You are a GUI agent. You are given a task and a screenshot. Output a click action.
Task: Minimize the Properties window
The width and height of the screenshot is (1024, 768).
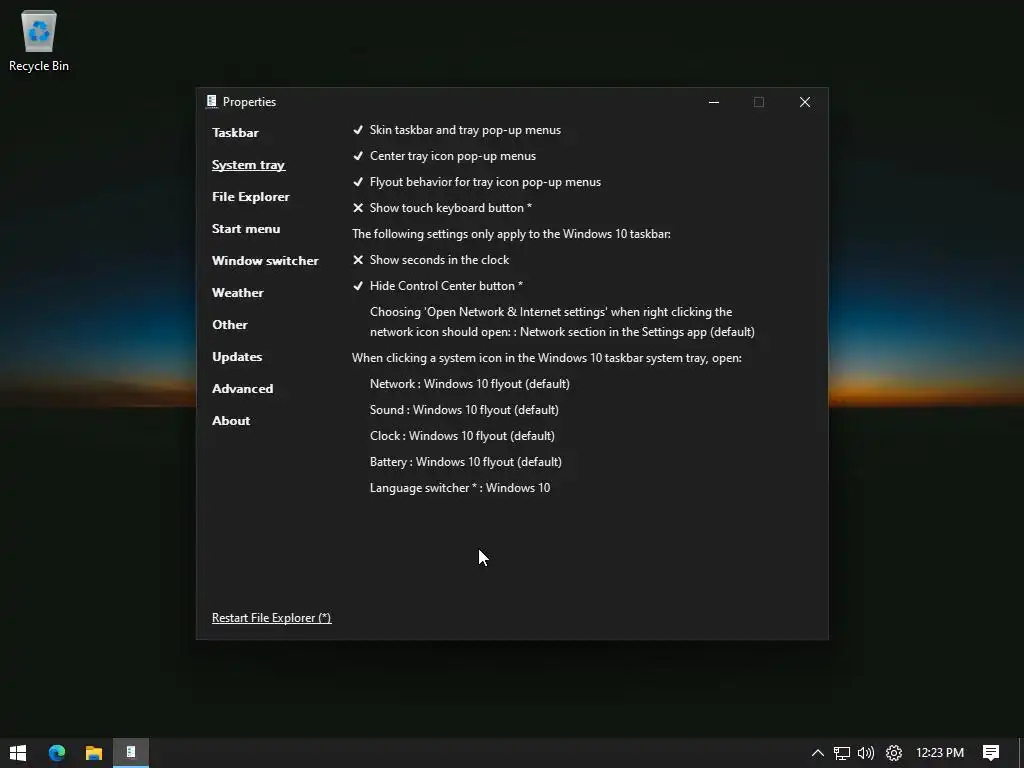pyautogui.click(x=714, y=102)
